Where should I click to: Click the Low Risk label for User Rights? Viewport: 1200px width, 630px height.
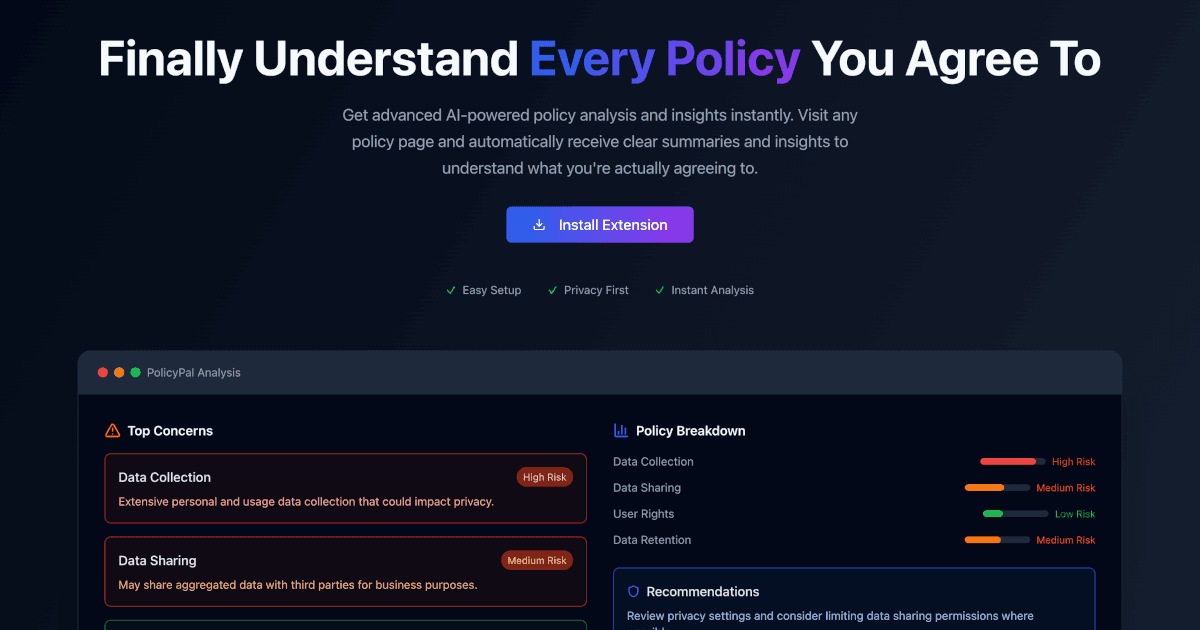tap(1074, 513)
